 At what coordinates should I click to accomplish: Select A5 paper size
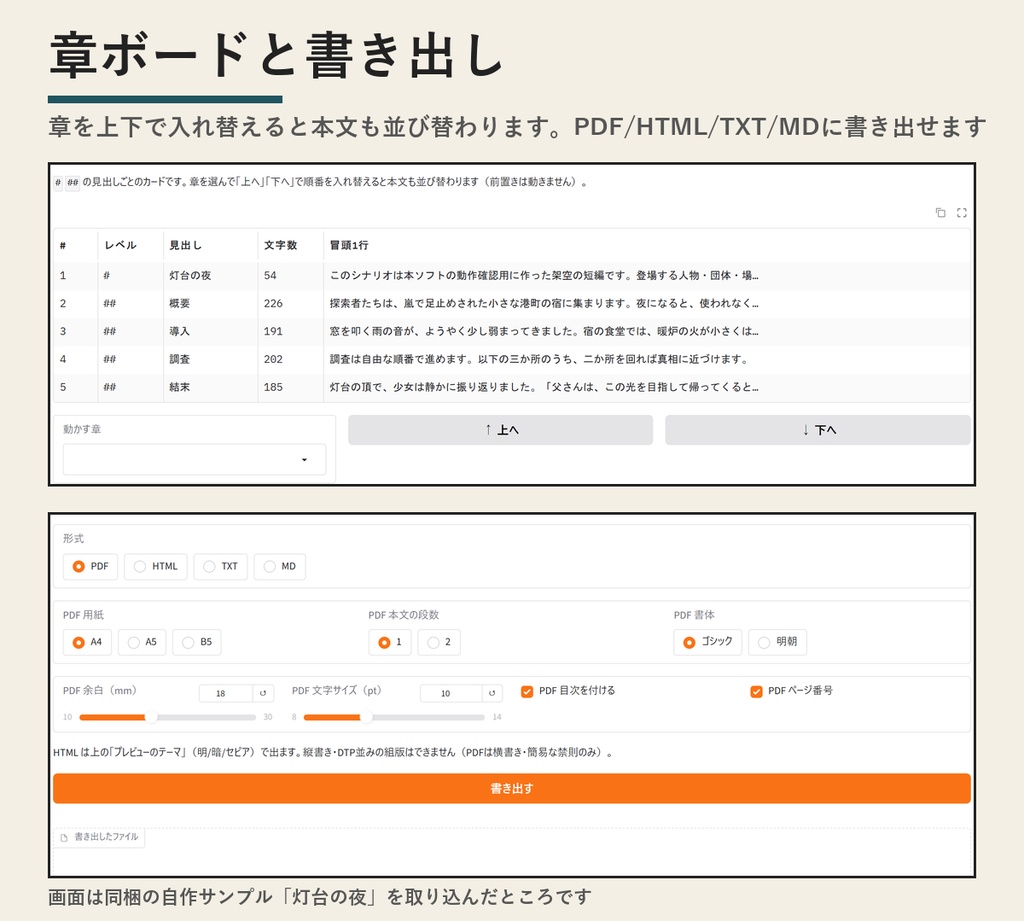(x=142, y=642)
